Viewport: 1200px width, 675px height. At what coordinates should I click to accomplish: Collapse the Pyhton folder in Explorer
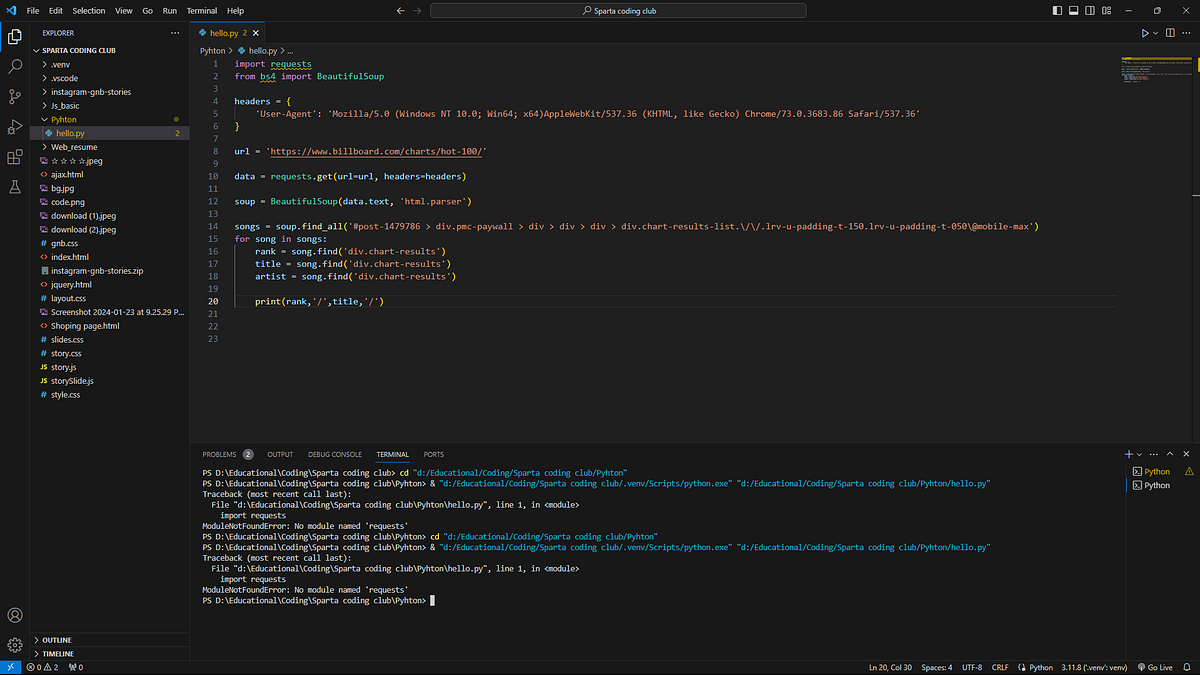(x=44, y=119)
